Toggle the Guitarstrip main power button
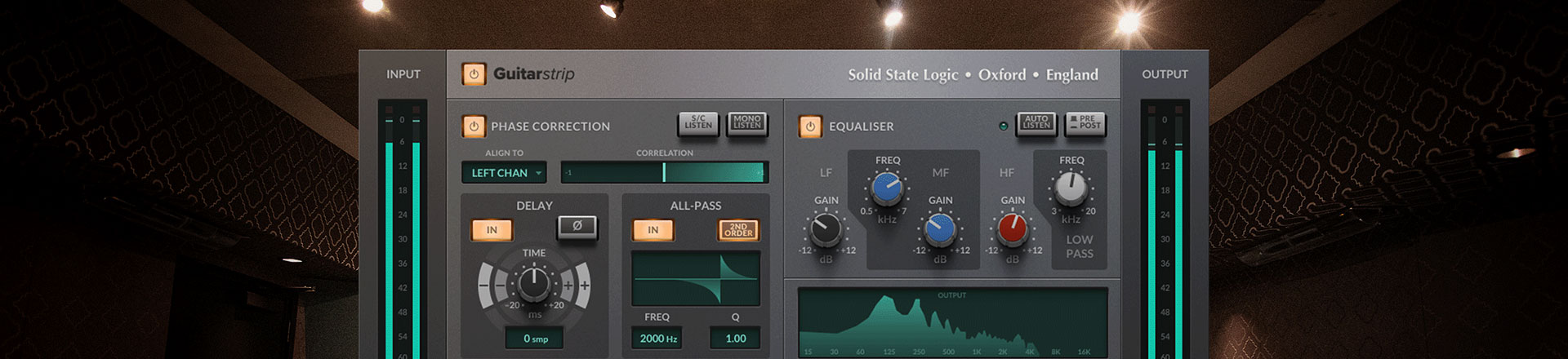This screenshot has width=1568, height=359. tap(474, 74)
